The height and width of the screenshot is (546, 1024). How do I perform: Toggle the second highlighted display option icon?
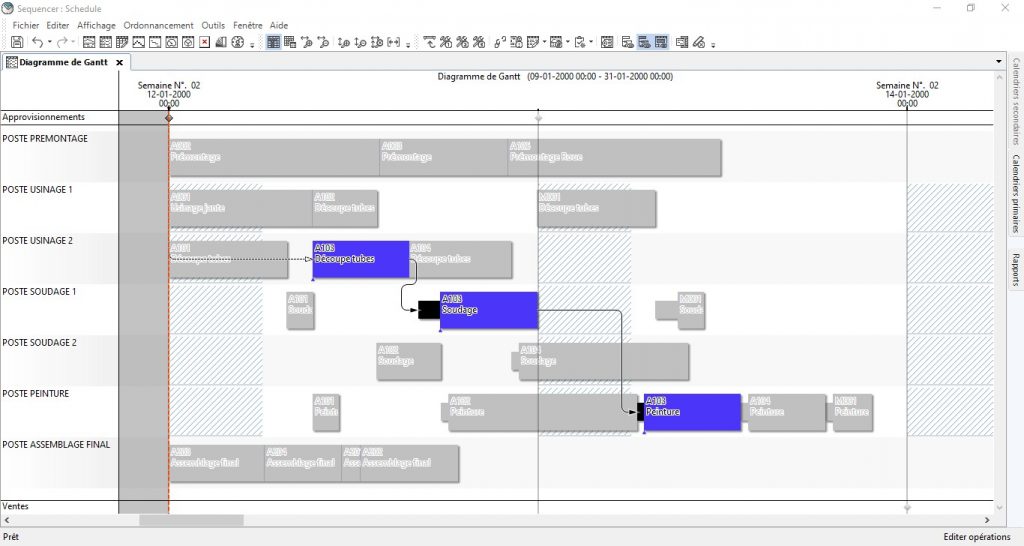click(x=661, y=42)
